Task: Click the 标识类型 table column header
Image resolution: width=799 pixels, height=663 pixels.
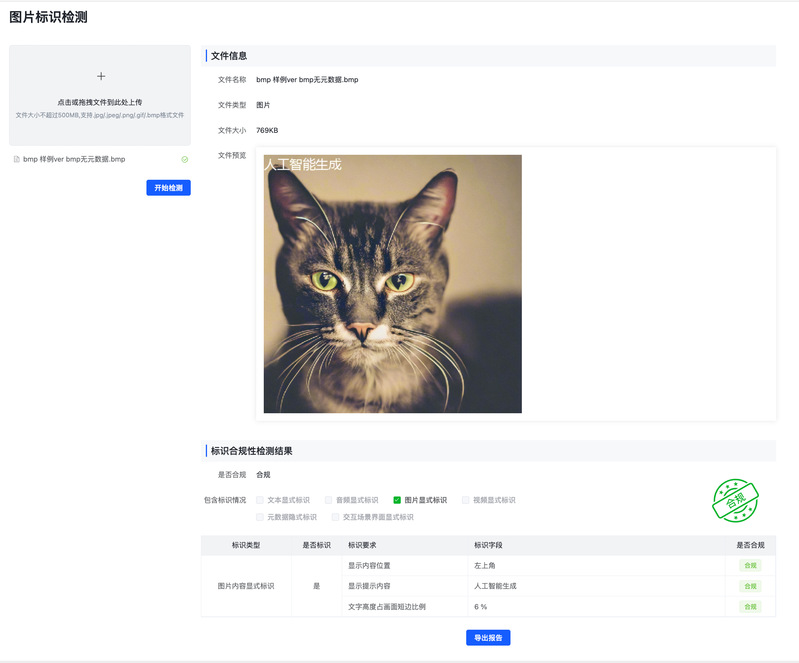Action: (x=246, y=545)
